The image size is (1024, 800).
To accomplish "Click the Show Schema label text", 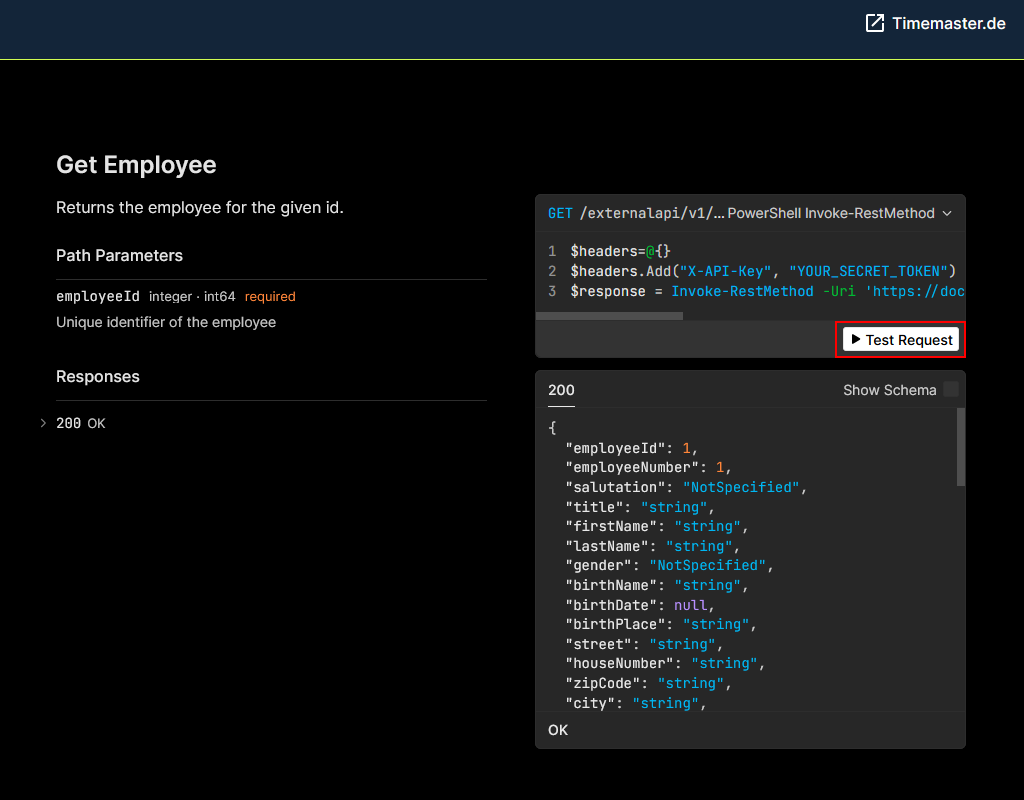I will 889,390.
